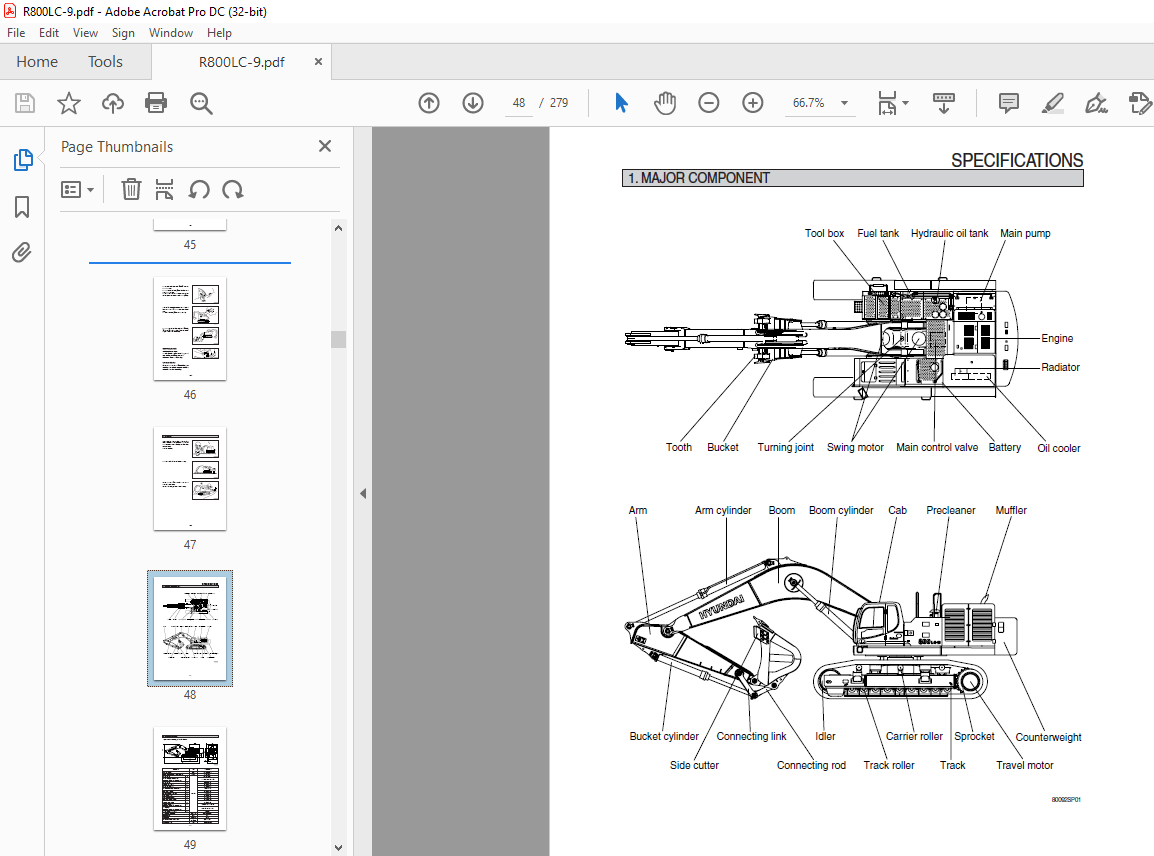Viewport: 1154px width, 856px height.
Task: Open Page Thumbnails sidebar icon
Action: tap(23, 160)
